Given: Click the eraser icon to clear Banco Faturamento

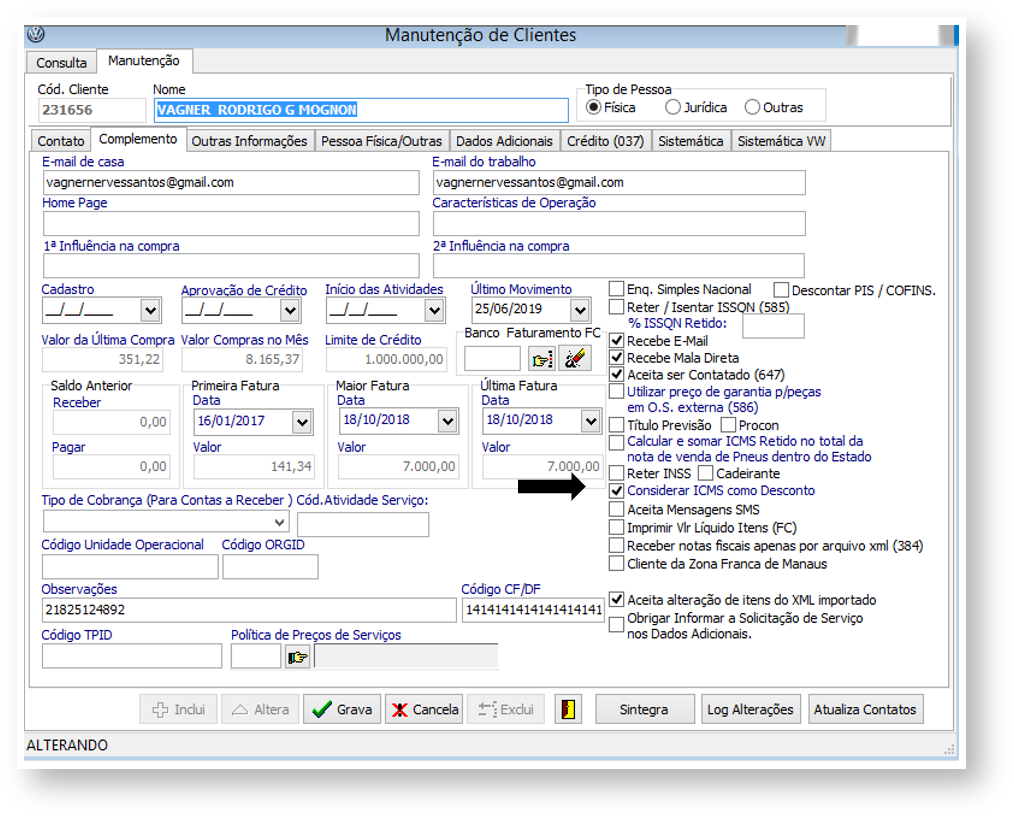Looking at the screenshot, I should 574,358.
